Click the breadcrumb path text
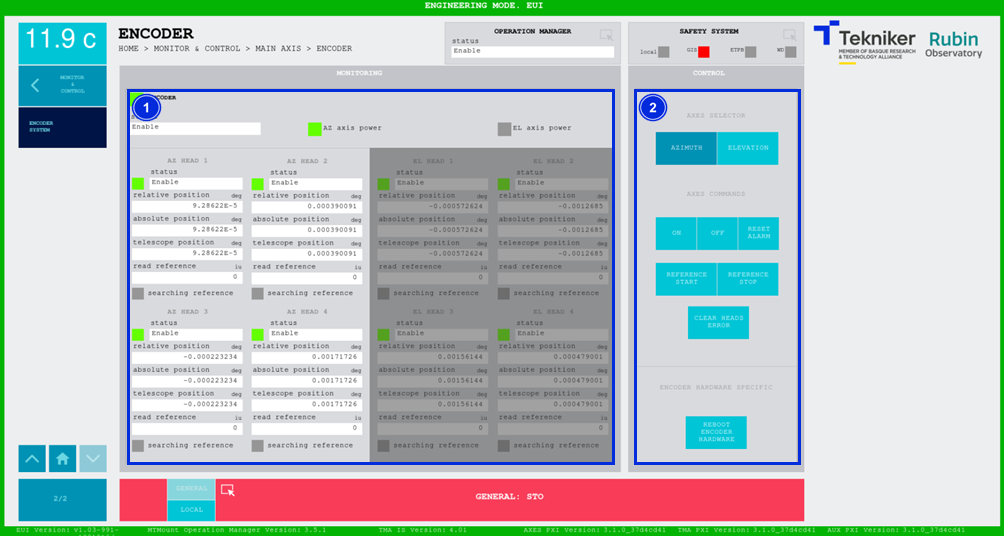 click(x=235, y=49)
